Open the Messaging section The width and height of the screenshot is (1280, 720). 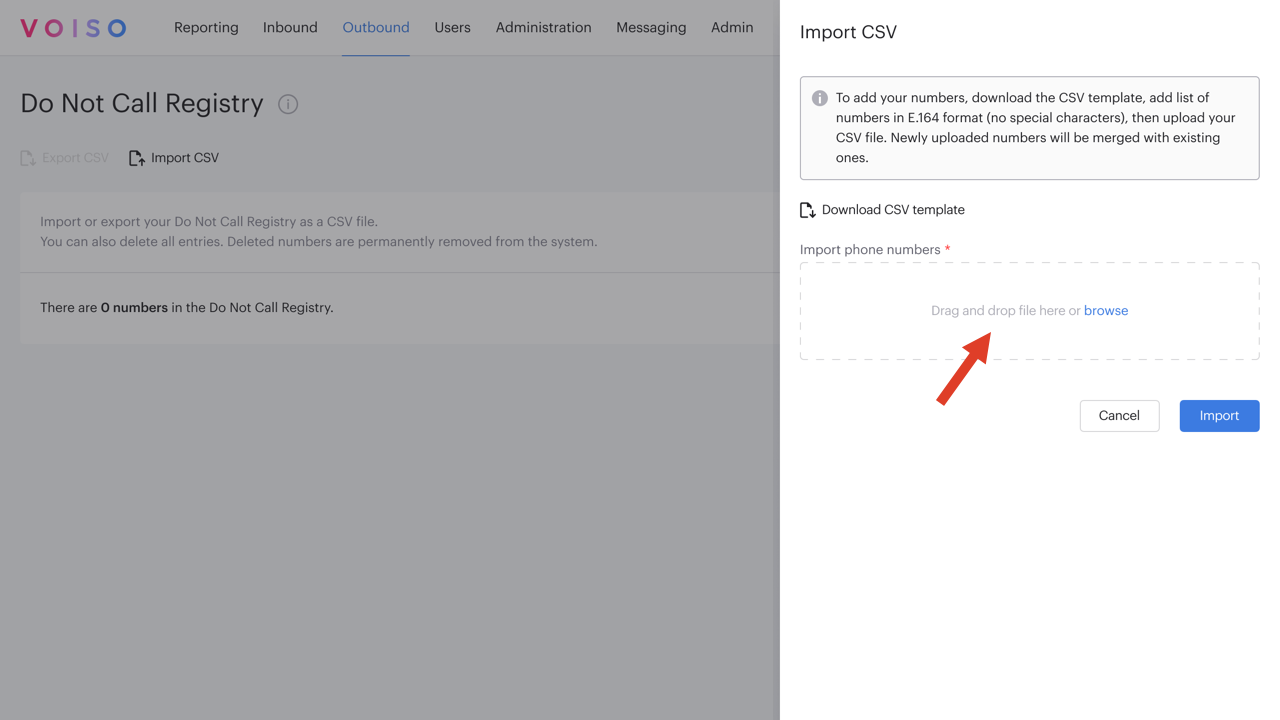click(x=651, y=27)
